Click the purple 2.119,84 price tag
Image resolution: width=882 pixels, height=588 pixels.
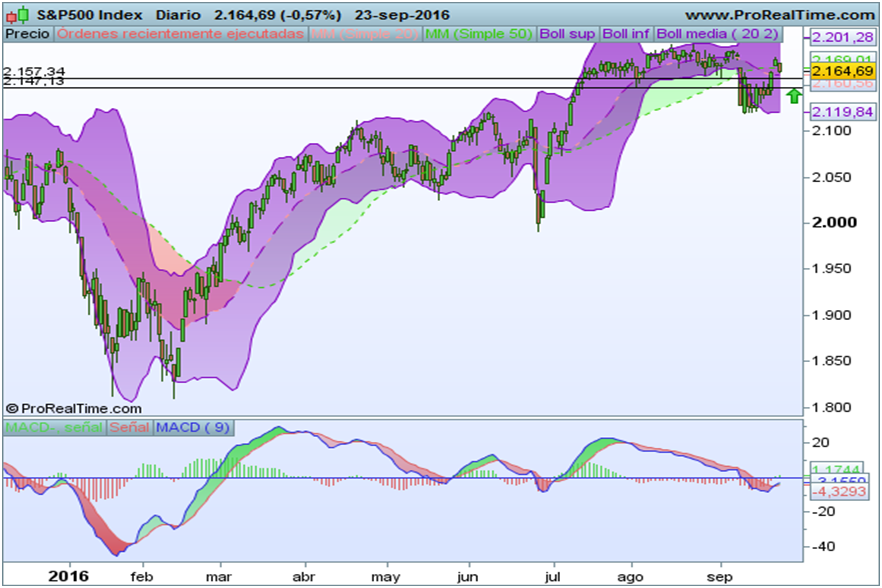(842, 112)
